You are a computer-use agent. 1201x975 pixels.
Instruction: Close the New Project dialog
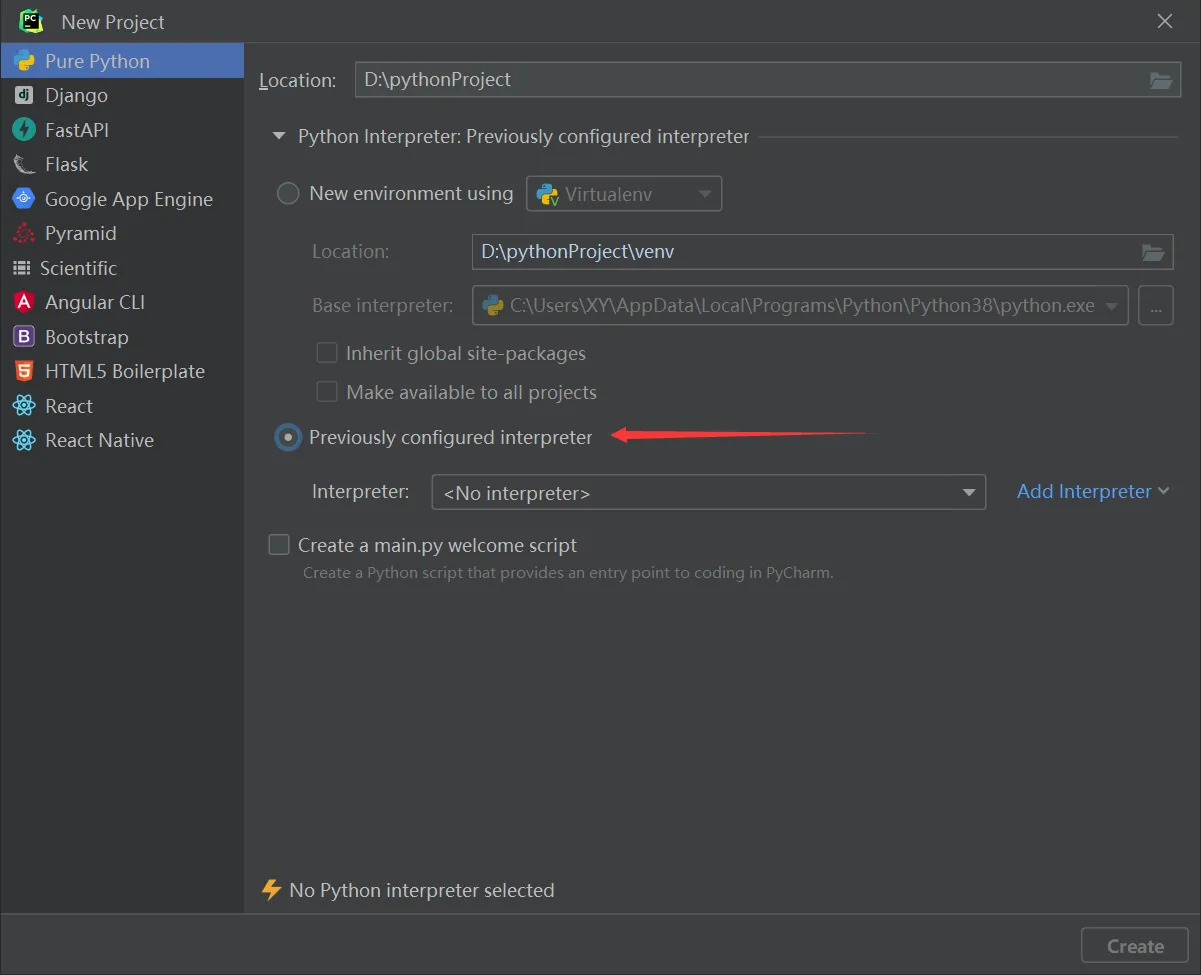(x=1165, y=21)
